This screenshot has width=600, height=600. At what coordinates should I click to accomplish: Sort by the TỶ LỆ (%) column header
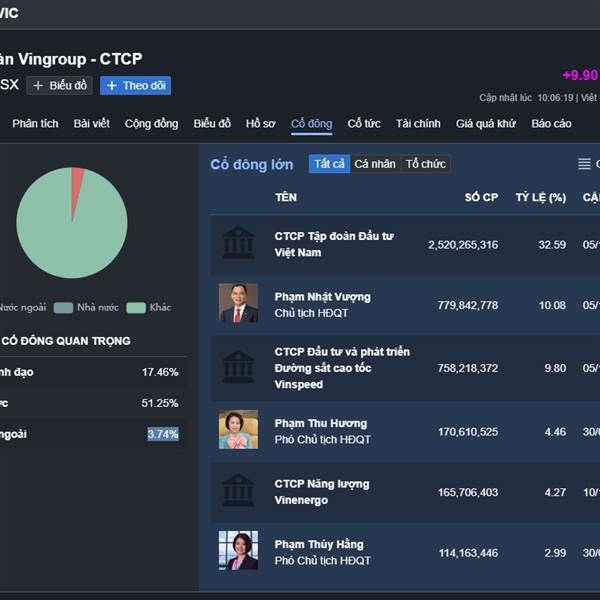click(540, 197)
